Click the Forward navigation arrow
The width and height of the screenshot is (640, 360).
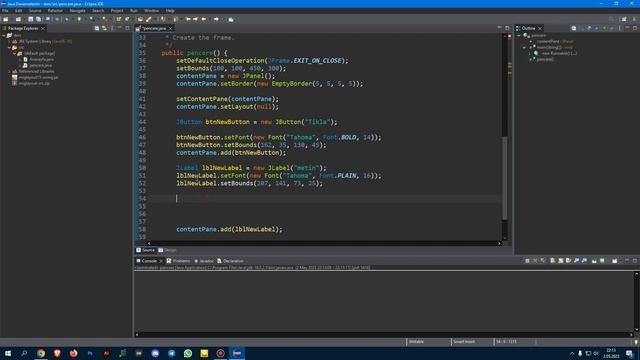tap(216, 19)
